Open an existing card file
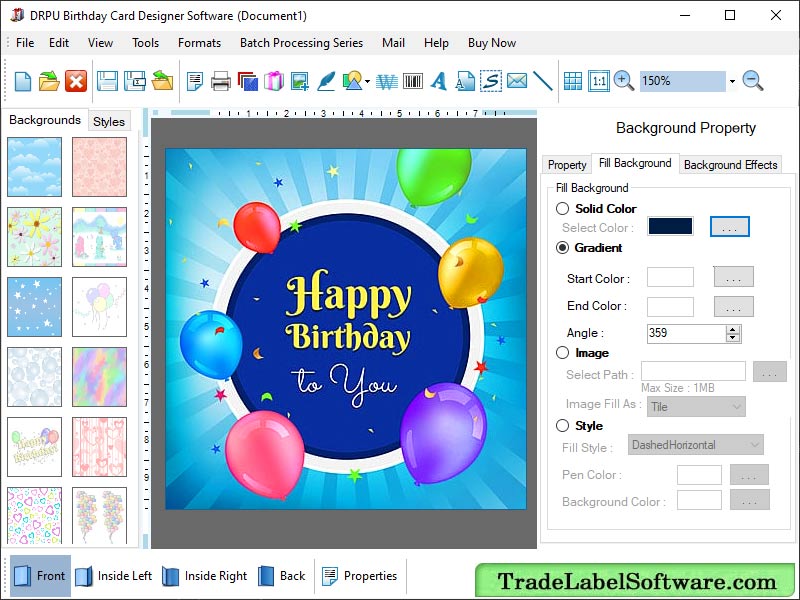The width and height of the screenshot is (800, 600). click(48, 81)
